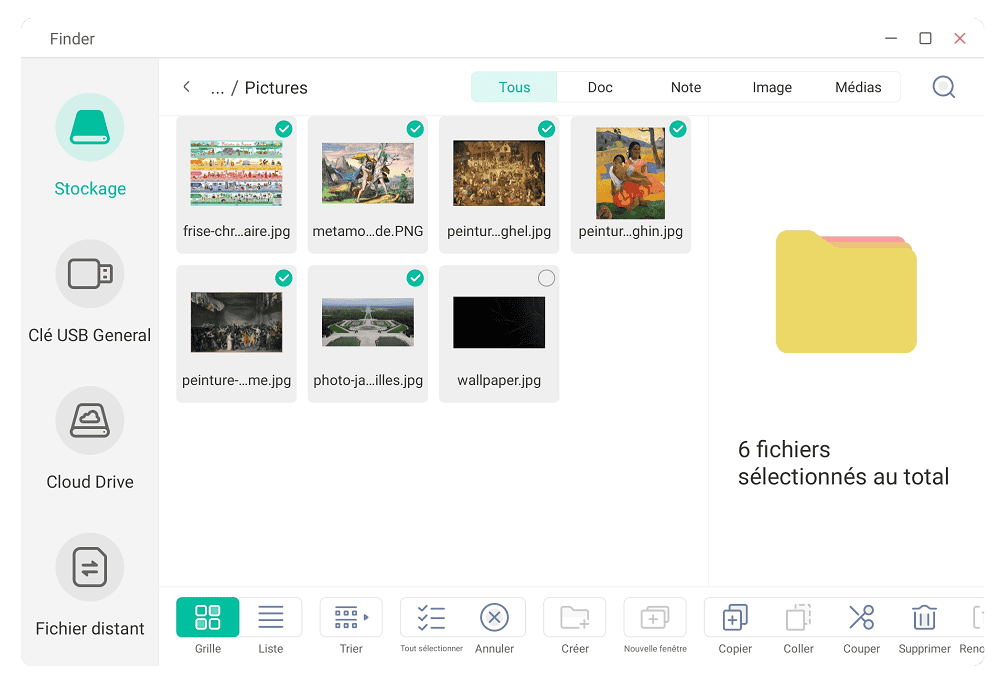1000x687 pixels.
Task: Click the Coller paste icon
Action: pyautogui.click(x=798, y=617)
